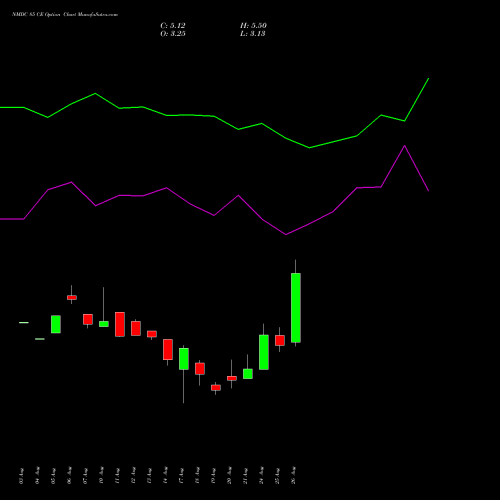Click the red candlestick for 25 Aug

tap(280, 340)
